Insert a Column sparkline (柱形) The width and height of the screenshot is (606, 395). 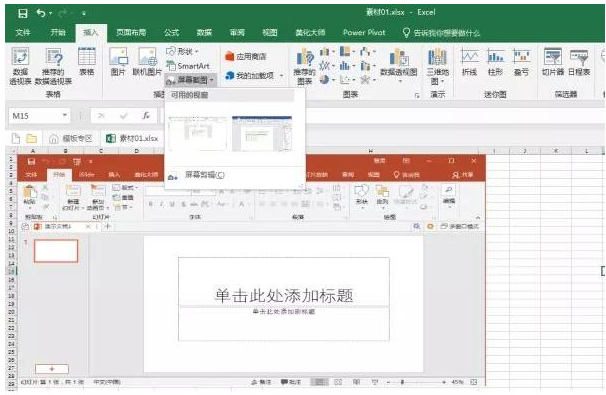point(495,62)
